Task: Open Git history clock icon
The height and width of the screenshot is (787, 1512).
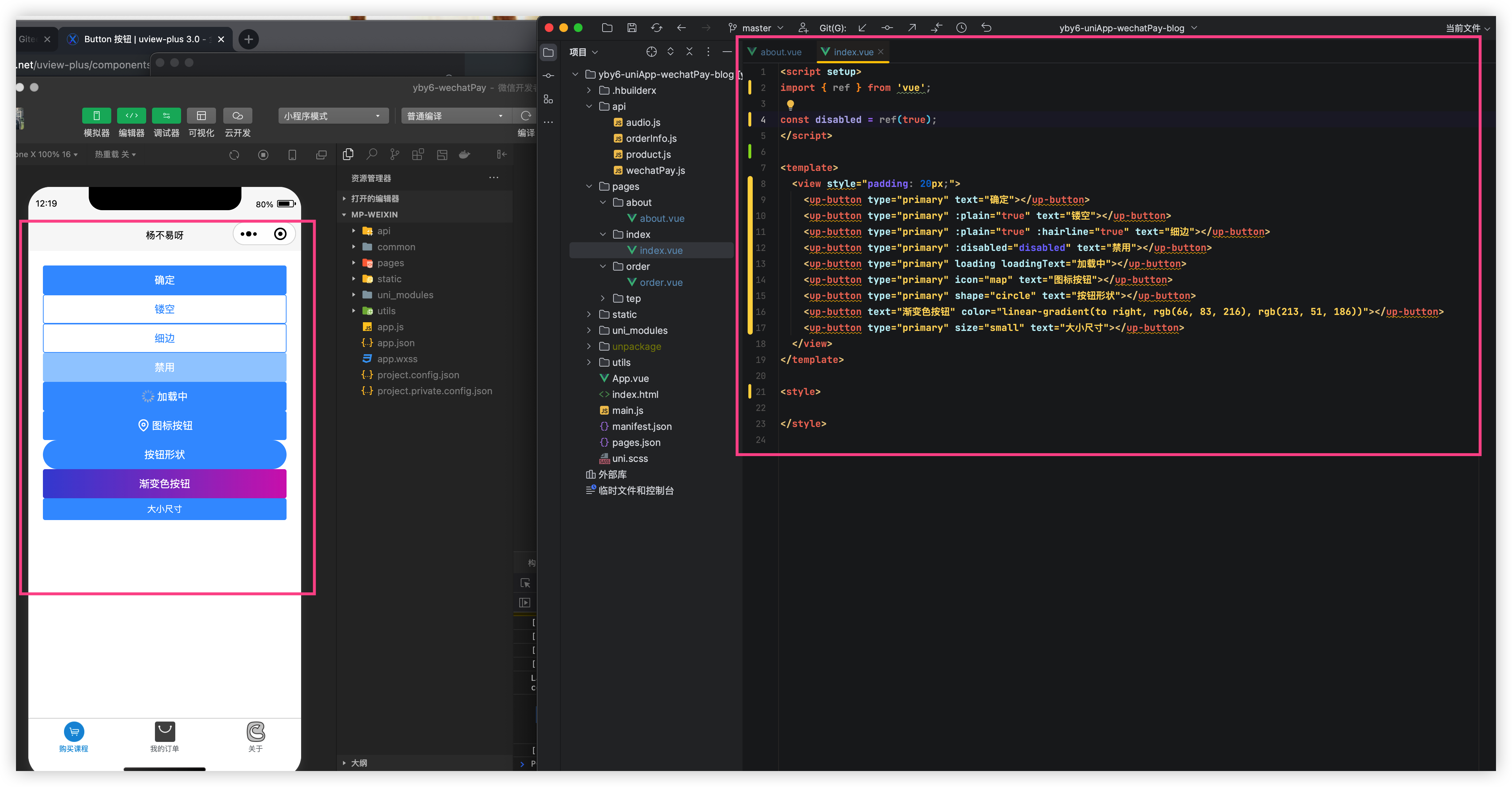Action: pyautogui.click(x=961, y=28)
